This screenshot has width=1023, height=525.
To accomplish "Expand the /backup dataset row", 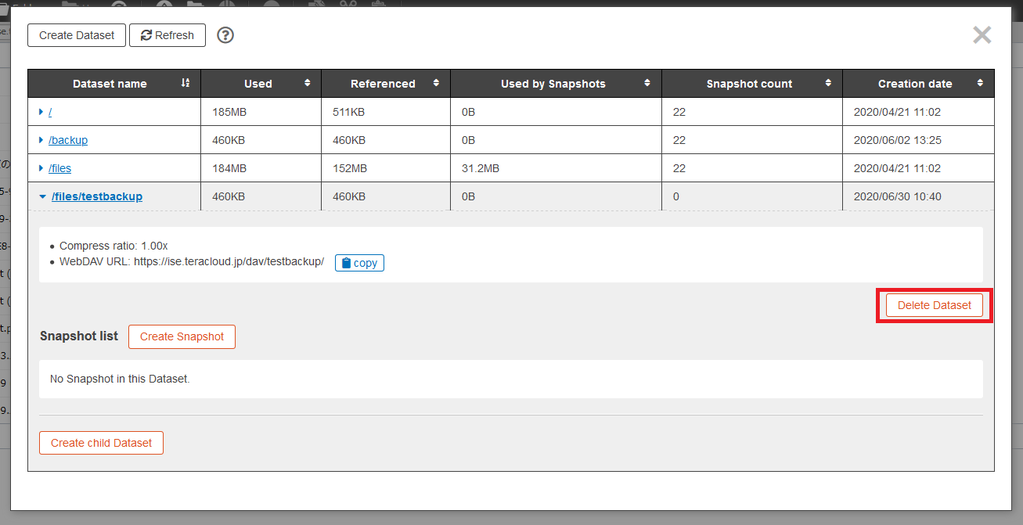I will pyautogui.click(x=41, y=140).
